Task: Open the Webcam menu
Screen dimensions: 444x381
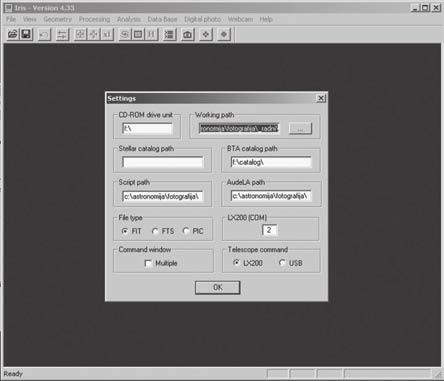Action: (240, 19)
